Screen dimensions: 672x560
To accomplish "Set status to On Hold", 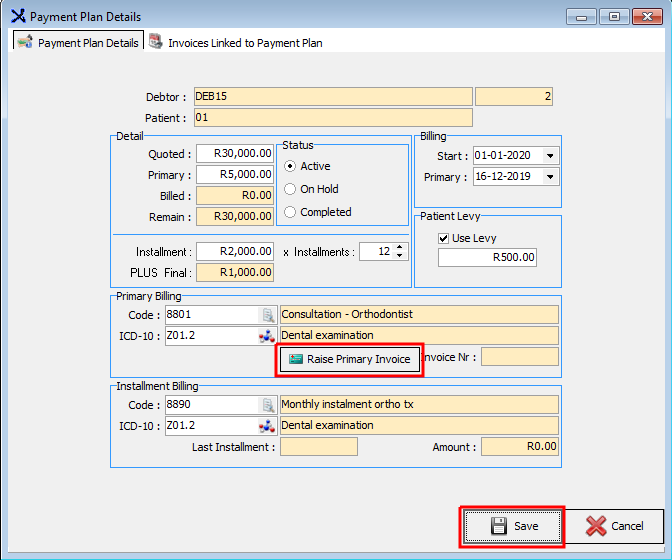I will pyautogui.click(x=291, y=189).
